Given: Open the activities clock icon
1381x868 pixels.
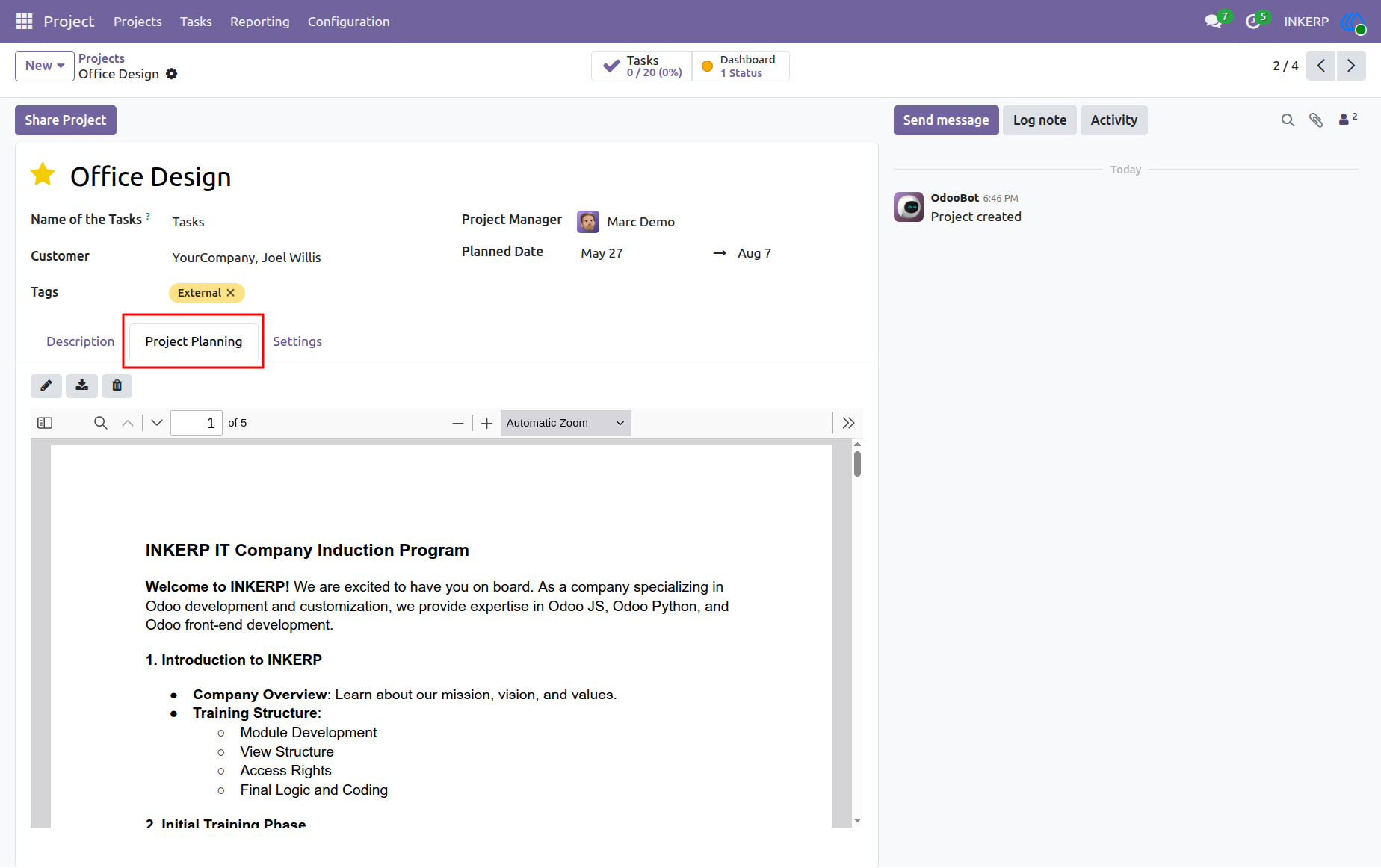Looking at the screenshot, I should tap(1255, 22).
